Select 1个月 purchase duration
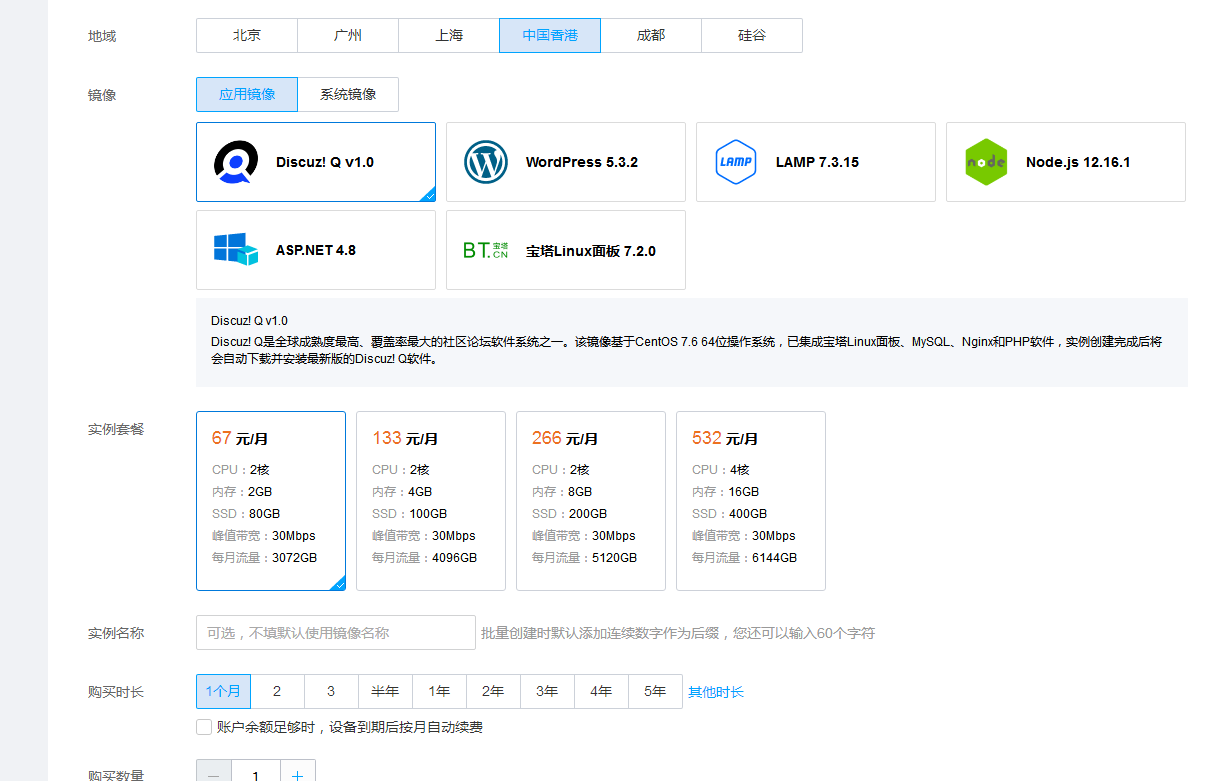The height and width of the screenshot is (781, 1228). click(223, 691)
